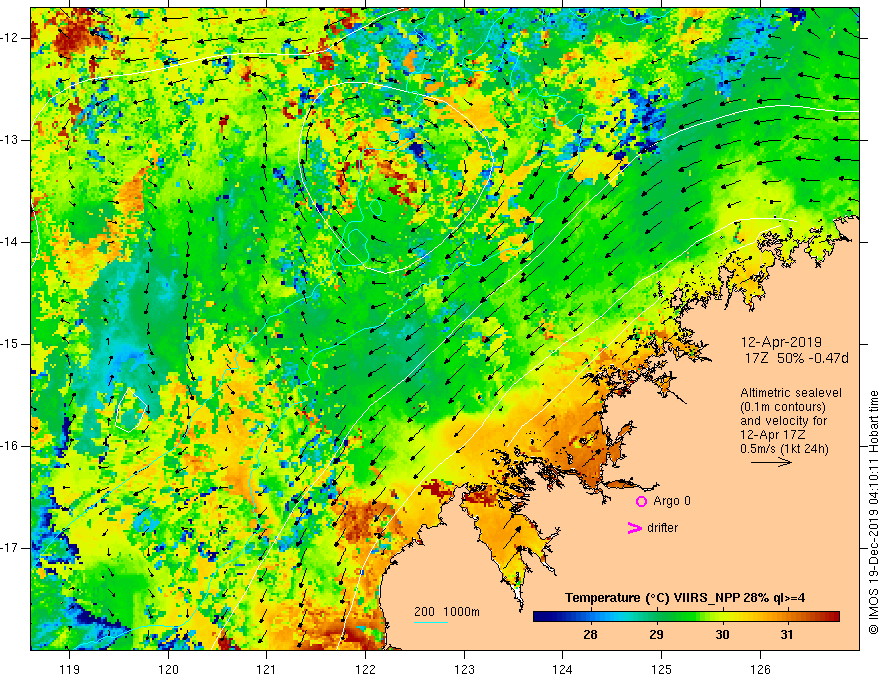Click the 'drifter' legend label
880x680 pixels.
pos(662,528)
